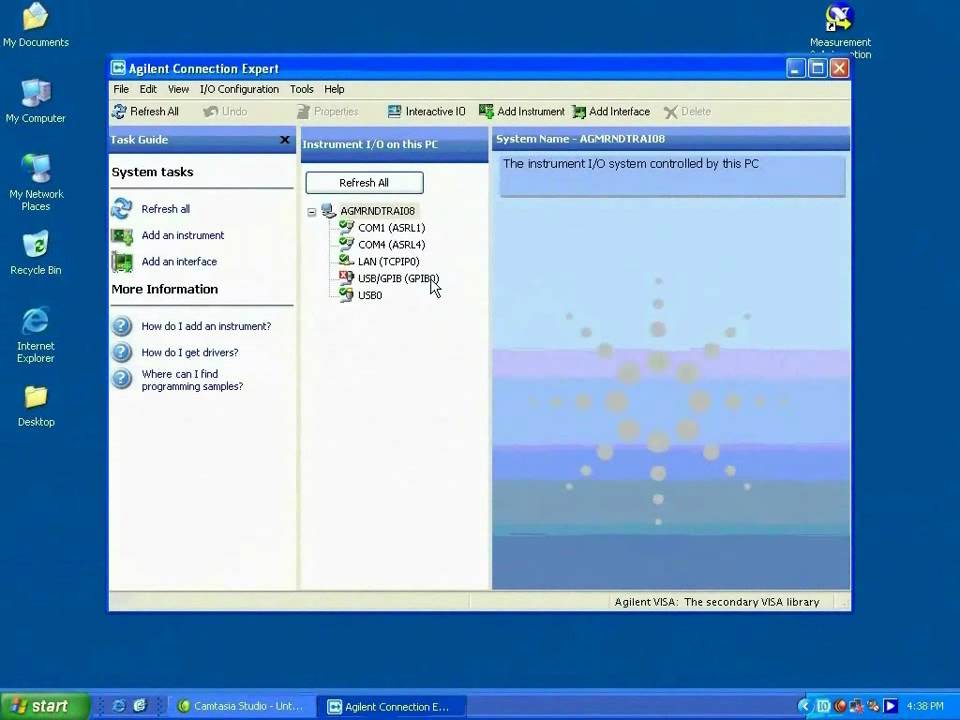Select the LAN (TCPIP0) tree label

point(389,261)
